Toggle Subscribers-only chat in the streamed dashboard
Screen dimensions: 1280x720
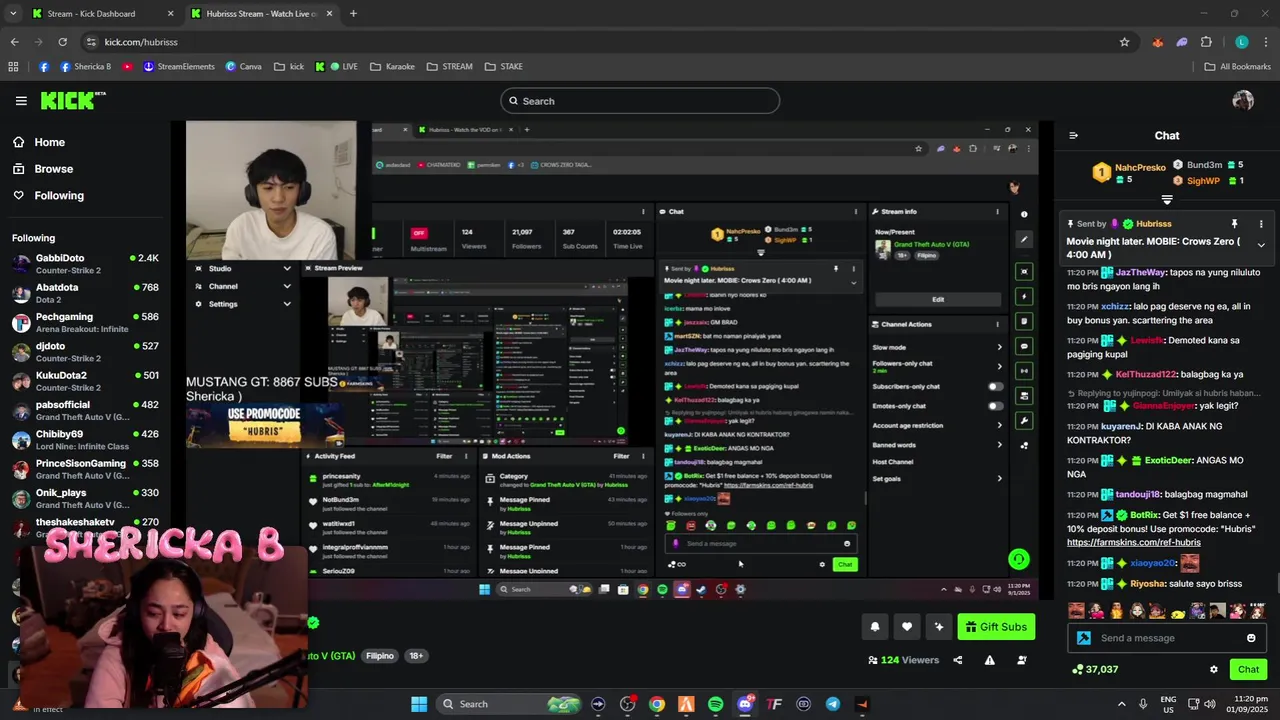pos(995,386)
